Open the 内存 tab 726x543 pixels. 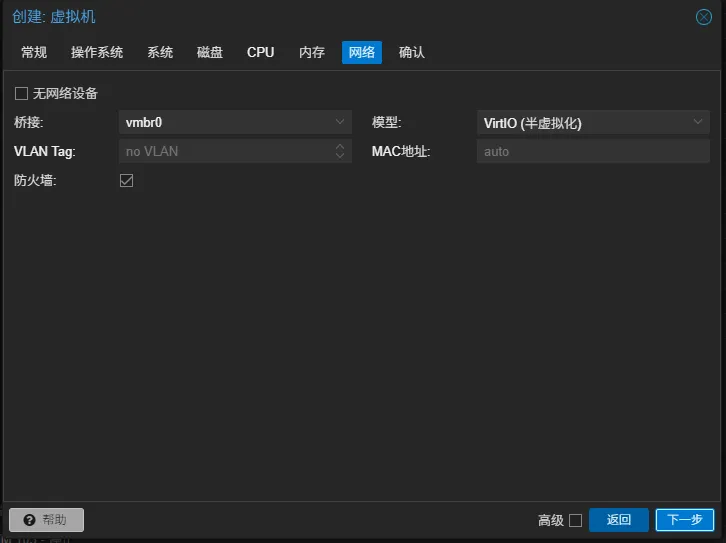tap(312, 52)
